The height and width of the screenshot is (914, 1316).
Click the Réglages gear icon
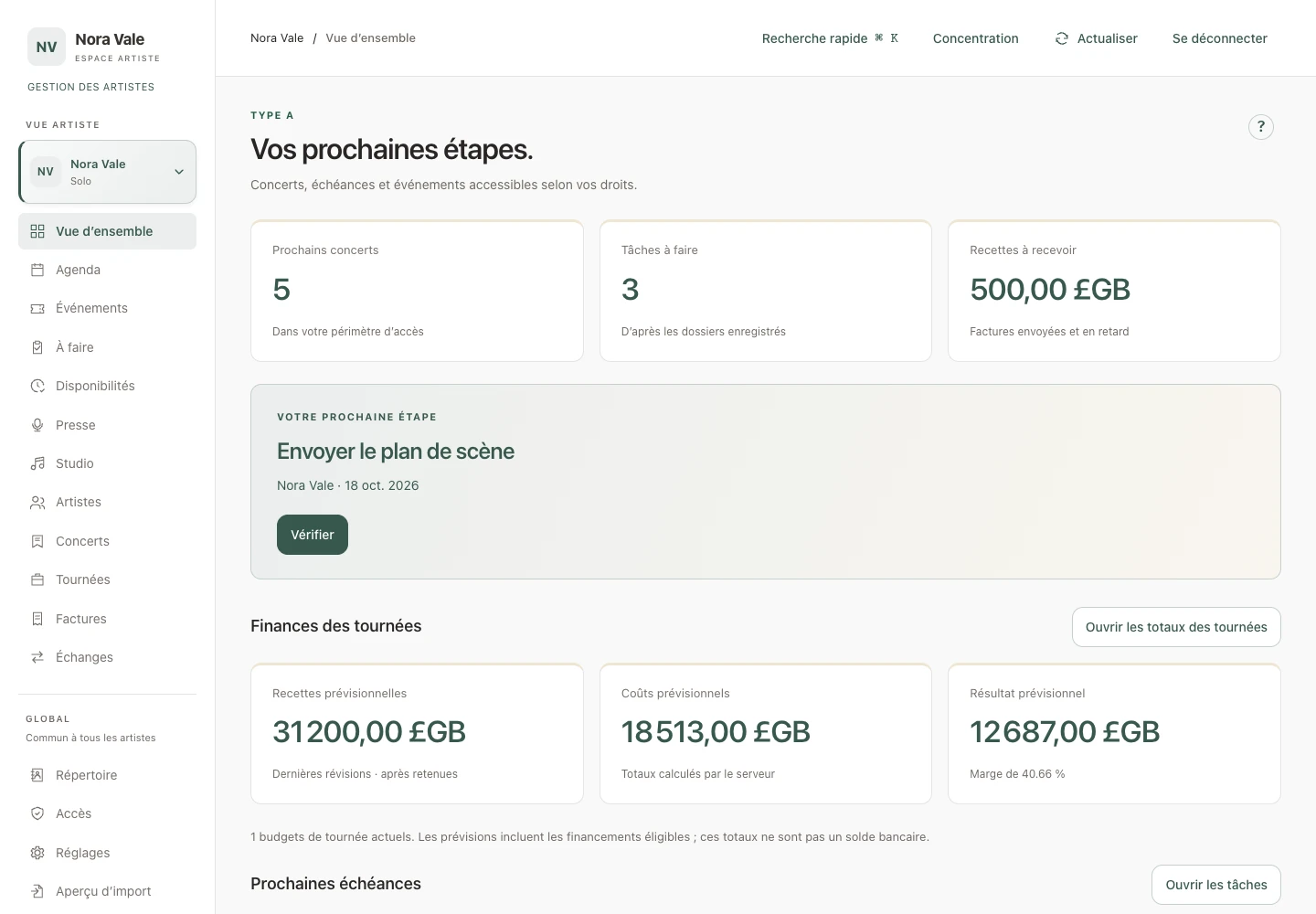(37, 853)
